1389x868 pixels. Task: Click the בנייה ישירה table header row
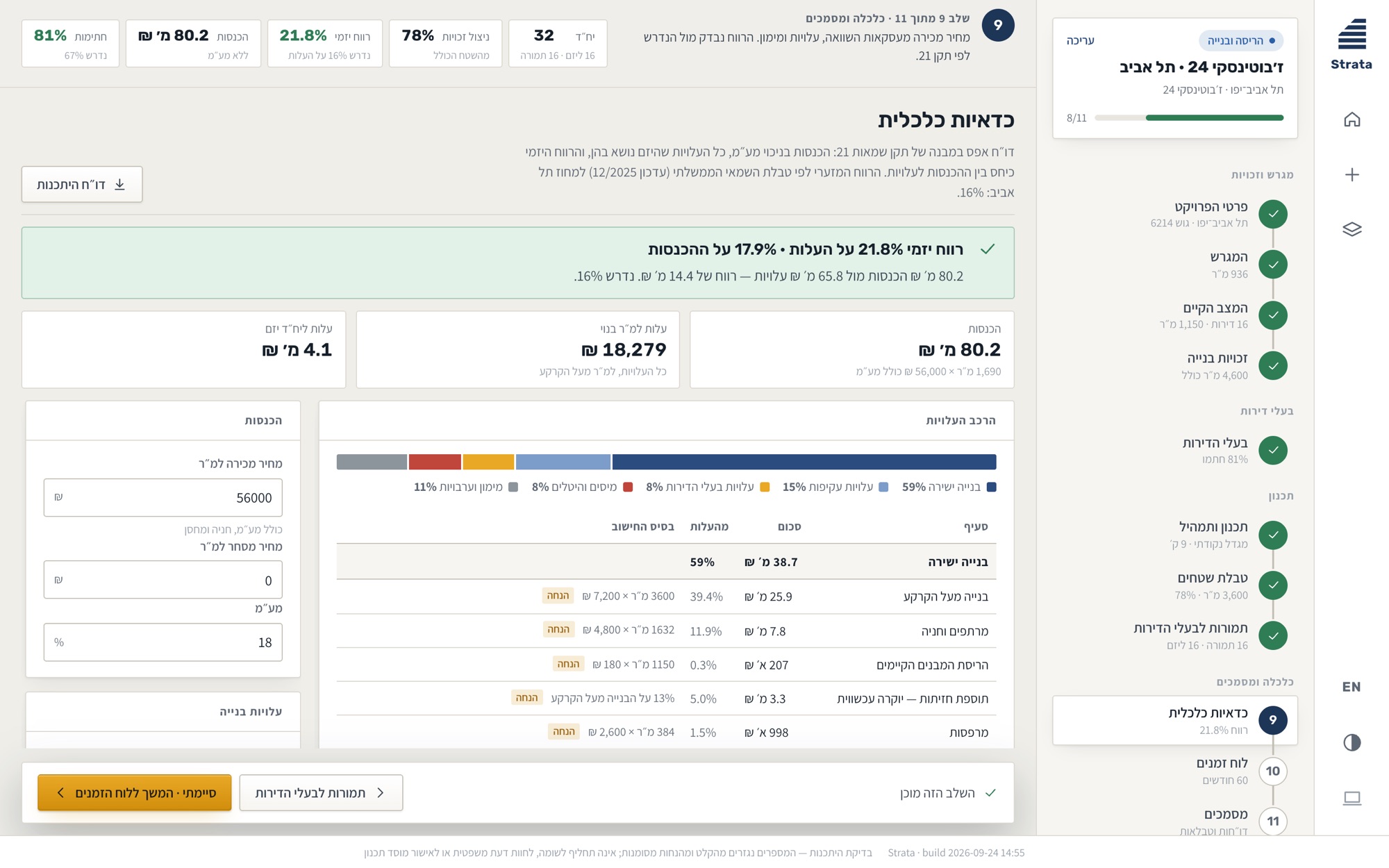(x=667, y=562)
